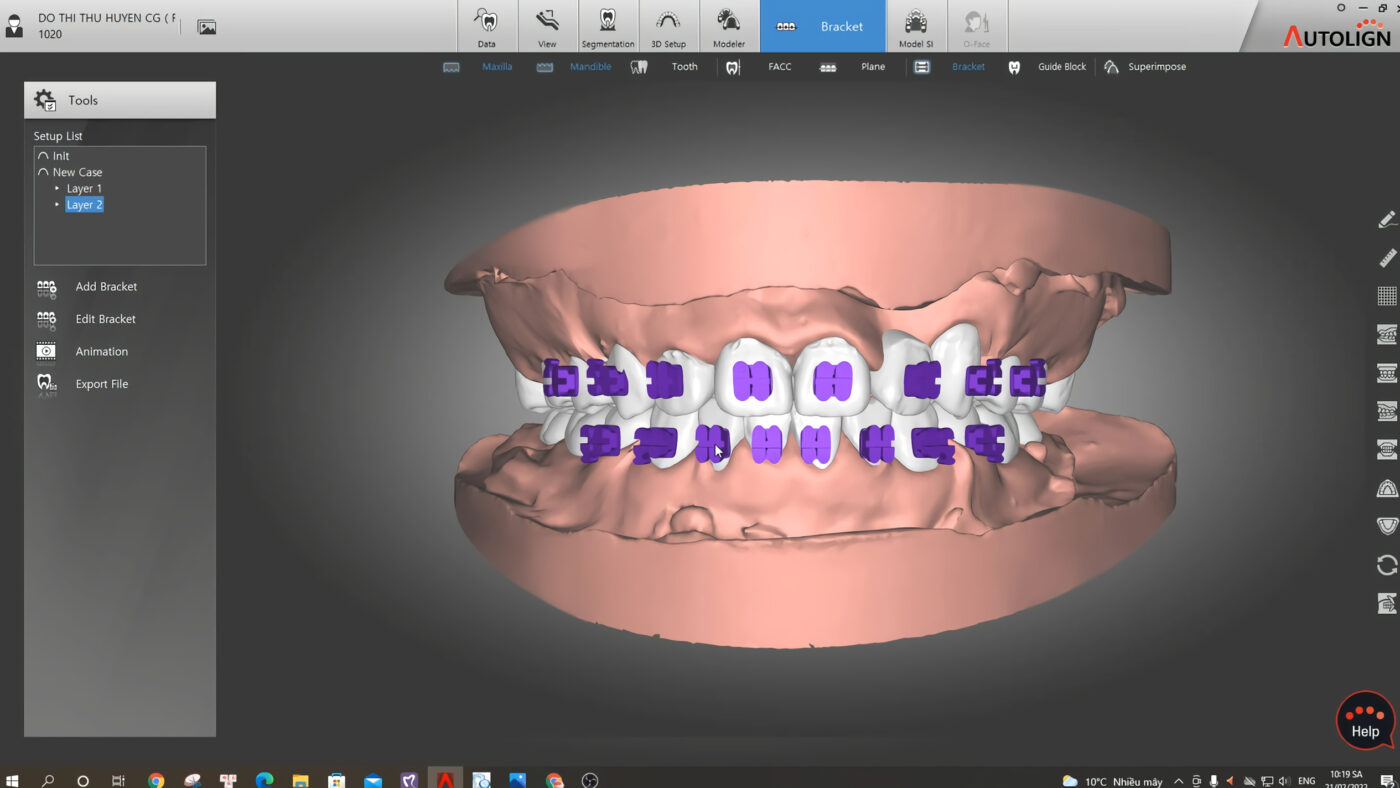
Task: Open the Help chat bubble
Action: click(1365, 720)
